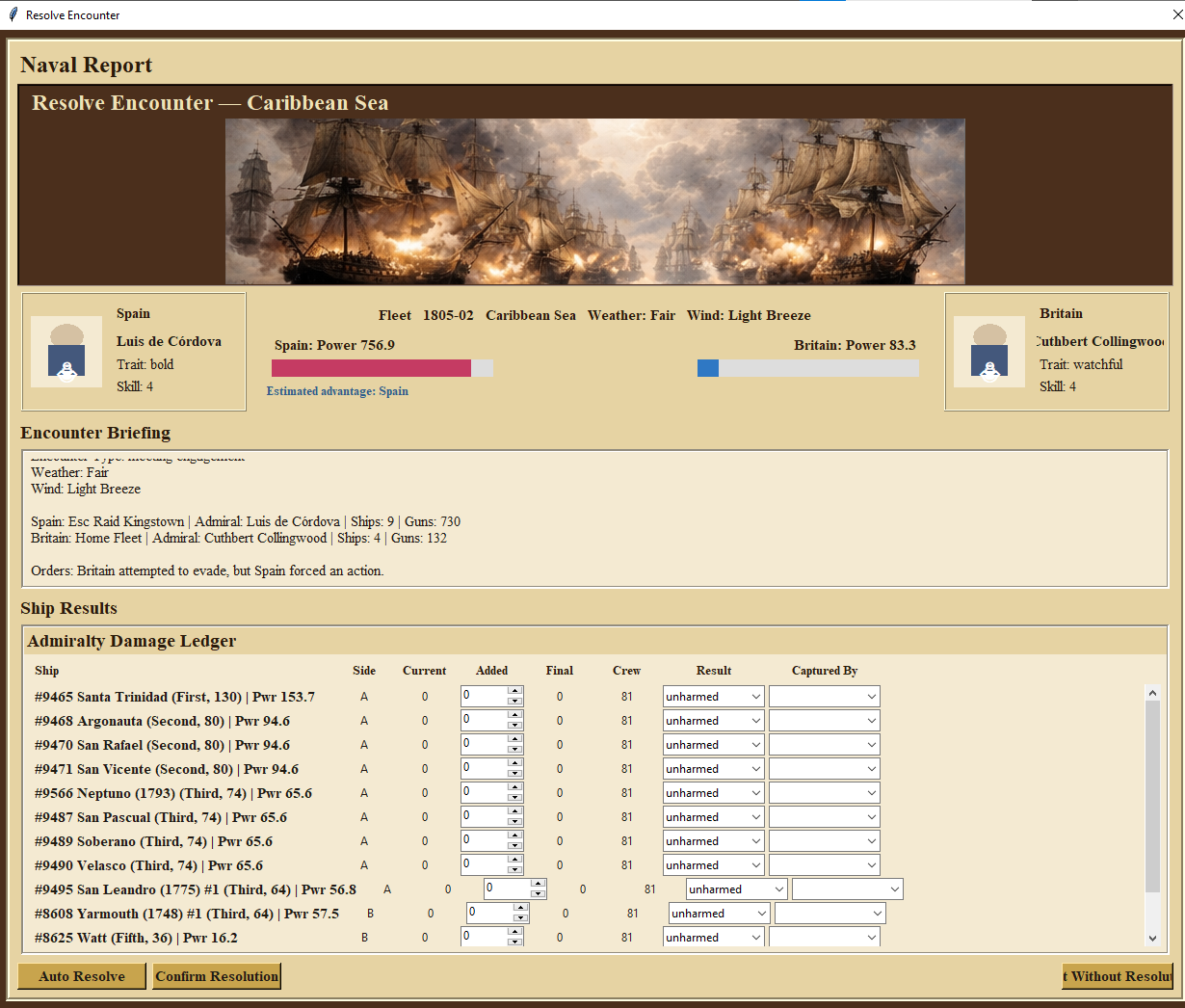Open Captured By dropdown for Neptuno (1793)

824,793
